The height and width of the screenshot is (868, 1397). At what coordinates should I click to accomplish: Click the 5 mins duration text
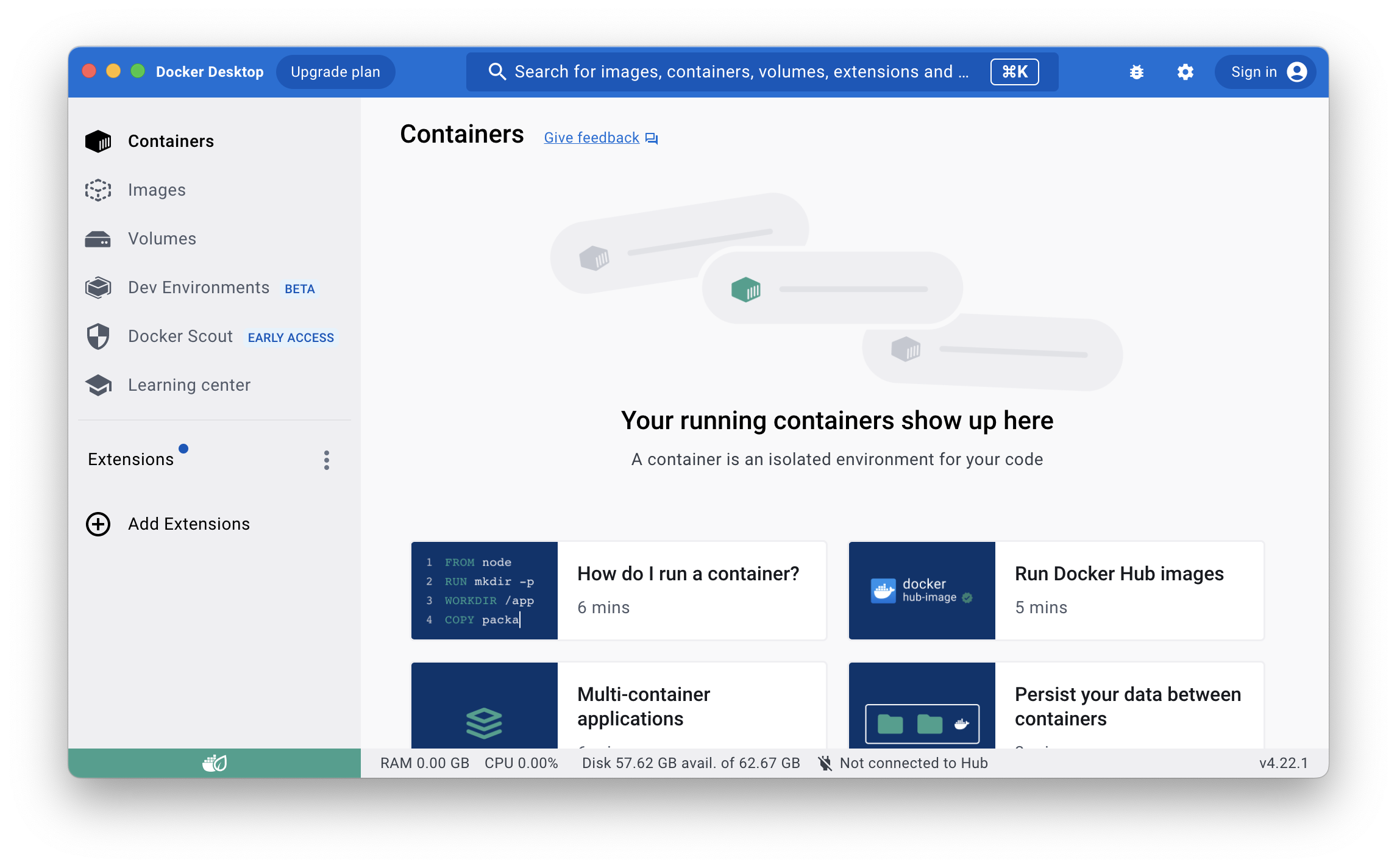(1041, 608)
